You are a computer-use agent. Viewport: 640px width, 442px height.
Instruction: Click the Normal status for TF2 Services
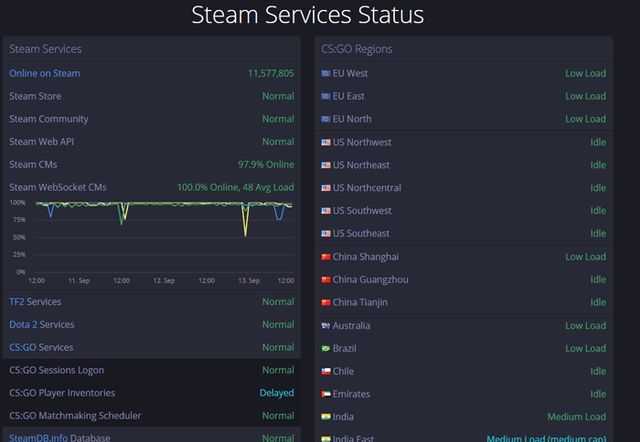[278, 302]
